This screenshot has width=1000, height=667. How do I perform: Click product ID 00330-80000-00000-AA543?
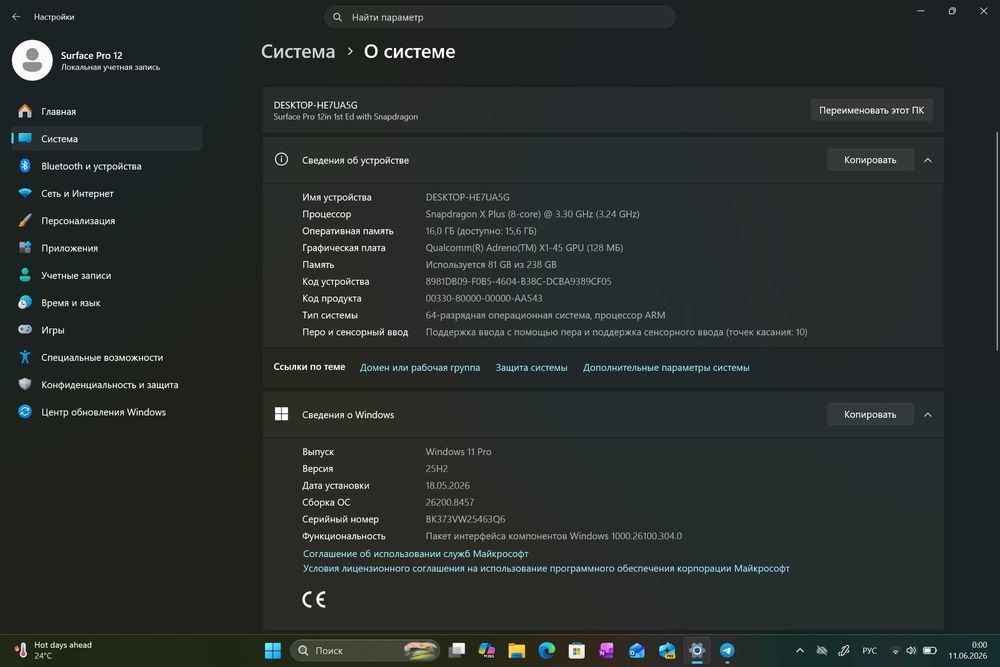click(x=483, y=298)
